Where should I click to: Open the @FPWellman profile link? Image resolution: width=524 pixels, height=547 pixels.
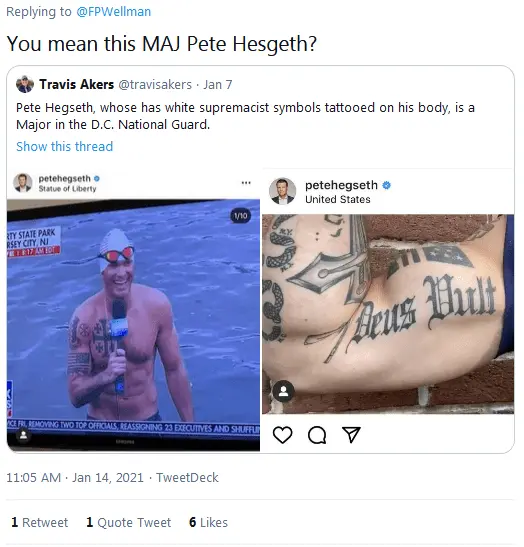click(x=114, y=12)
